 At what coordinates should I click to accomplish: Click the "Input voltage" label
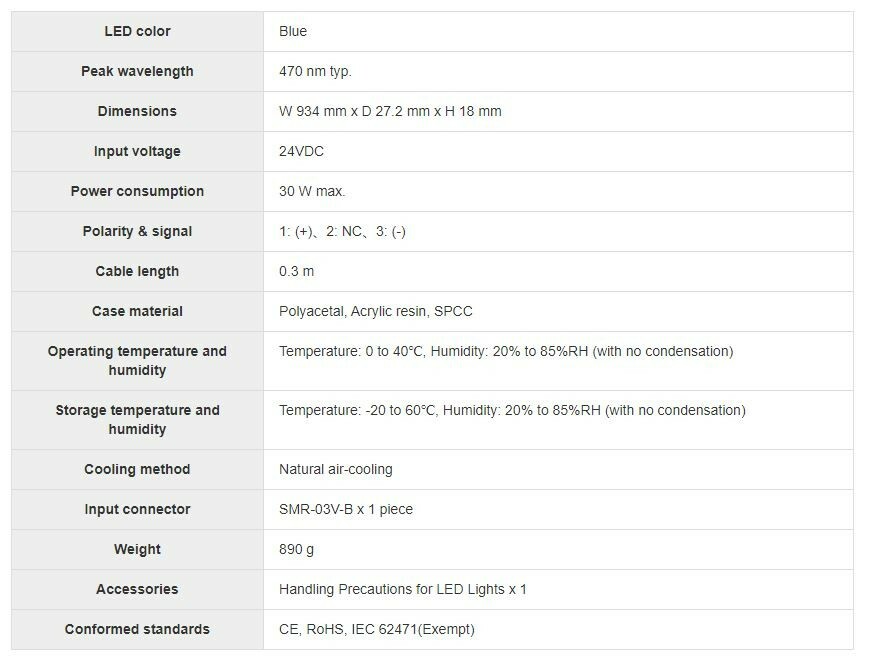(137, 151)
